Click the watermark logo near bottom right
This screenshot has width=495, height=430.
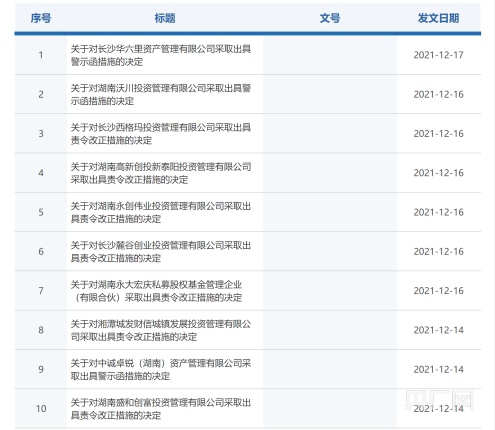point(439,400)
